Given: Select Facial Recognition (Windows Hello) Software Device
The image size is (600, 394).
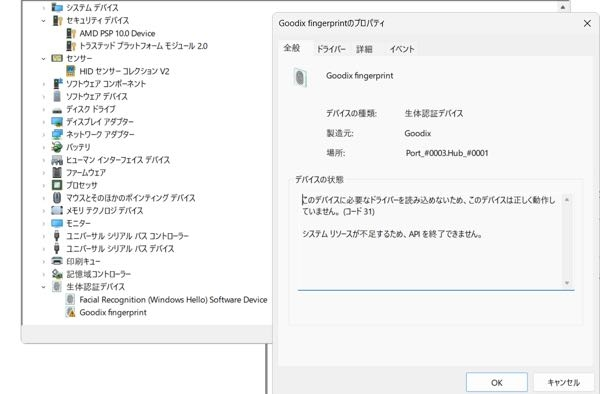Looking at the screenshot, I should pyautogui.click(x=173, y=300).
